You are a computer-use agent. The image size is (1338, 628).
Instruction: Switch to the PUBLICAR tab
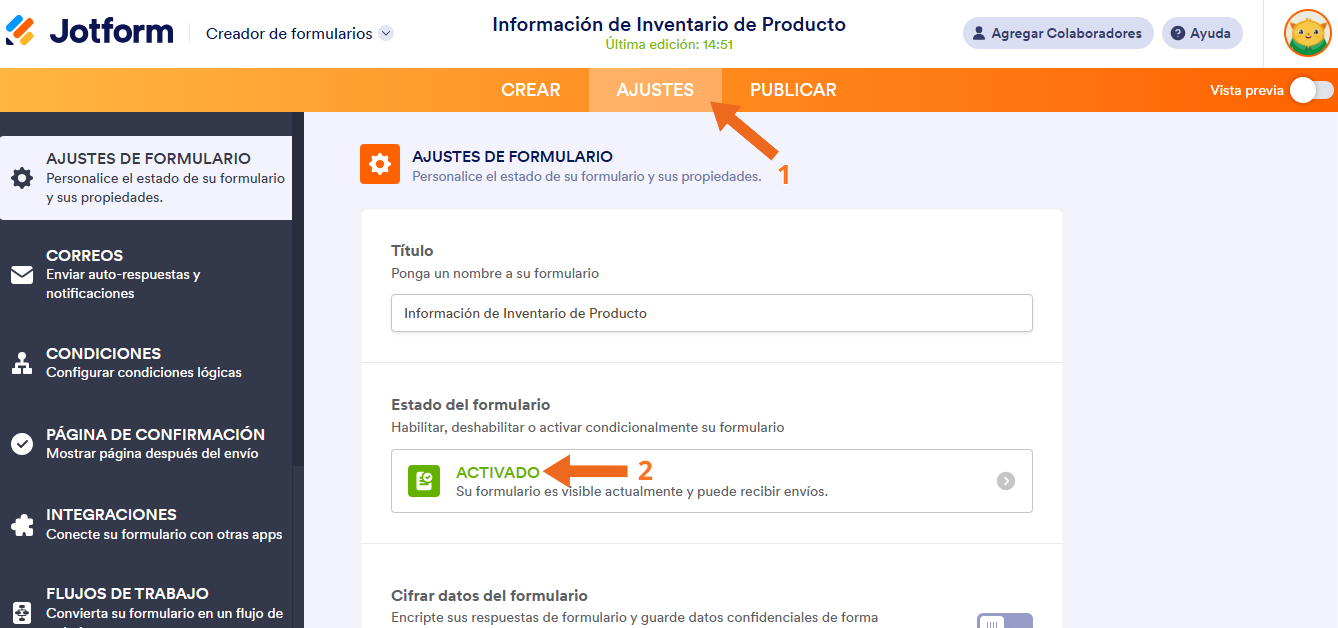(x=792, y=89)
